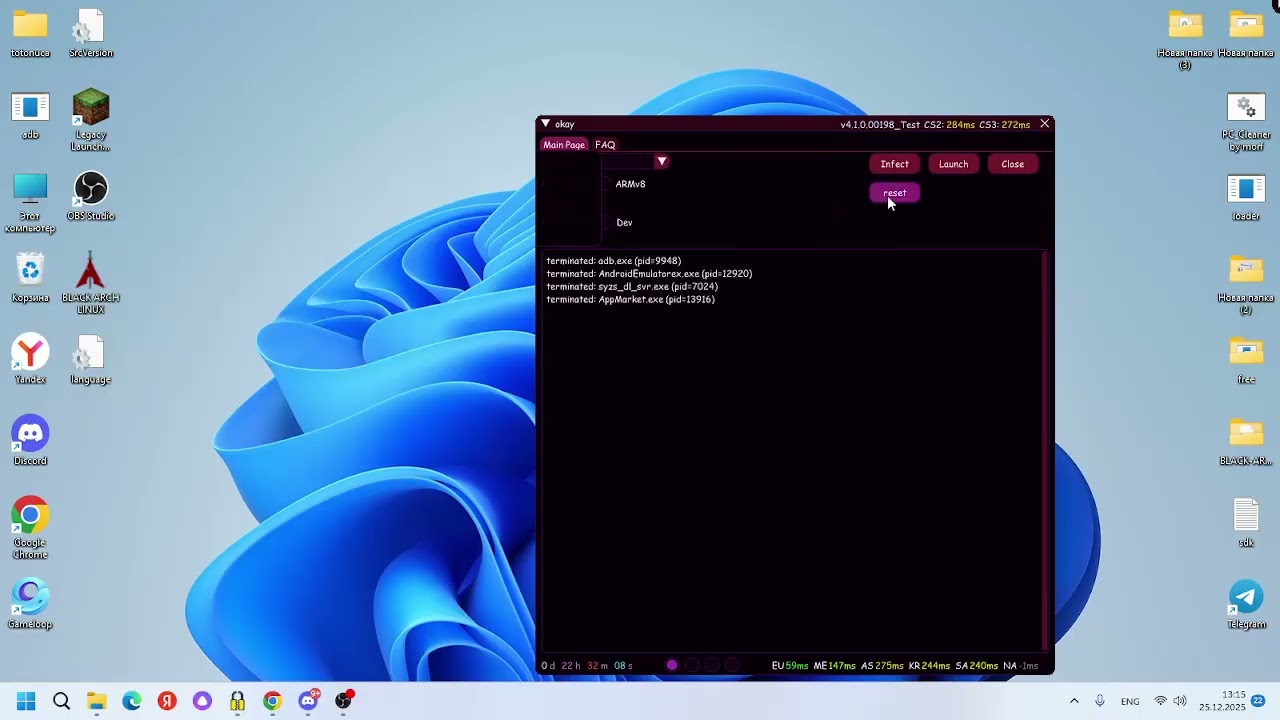Viewport: 1280px width, 720px height.
Task: Select the adb desktop shortcut
Action: tap(30, 115)
